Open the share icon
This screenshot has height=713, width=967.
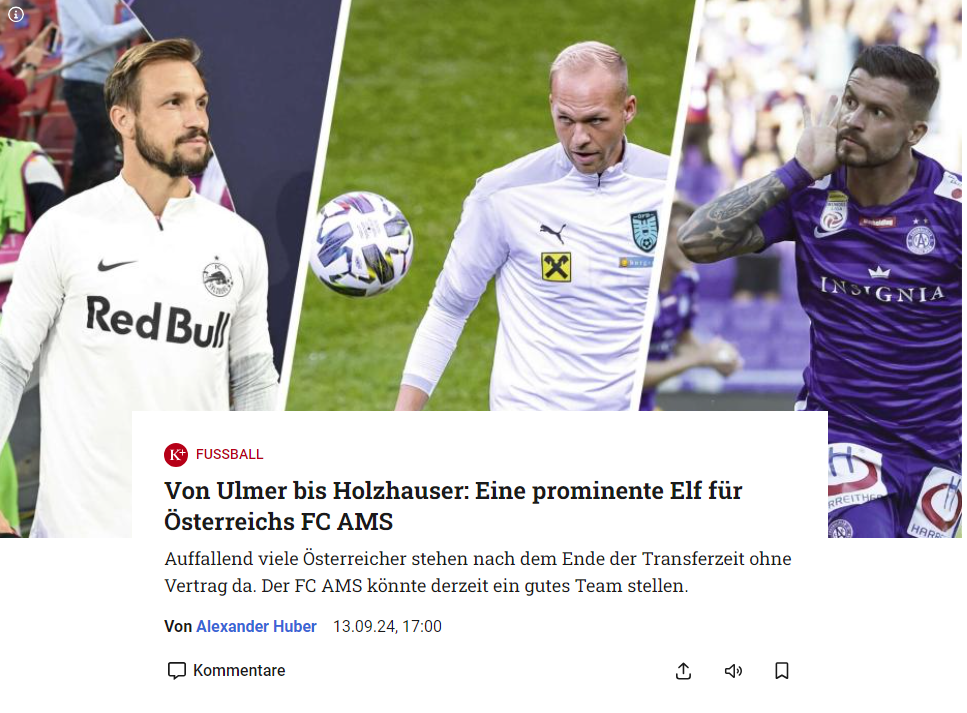click(x=683, y=671)
